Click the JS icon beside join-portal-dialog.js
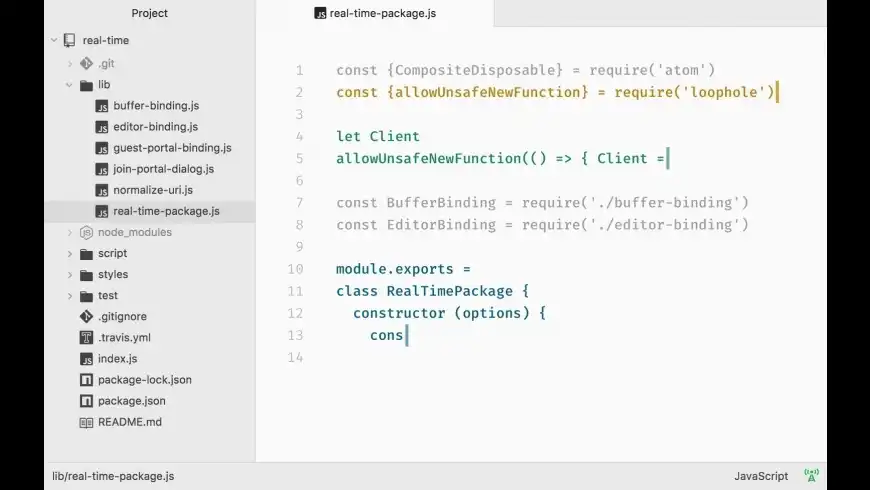Screen dimensions: 870x490 (x=102, y=169)
